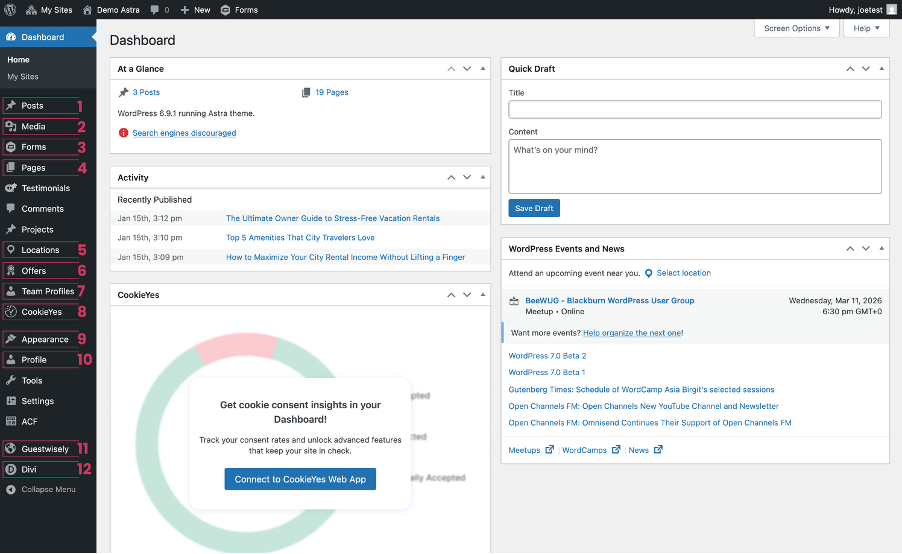902x554 pixels.
Task: Click the WordPress logo icon
Action: (11, 10)
